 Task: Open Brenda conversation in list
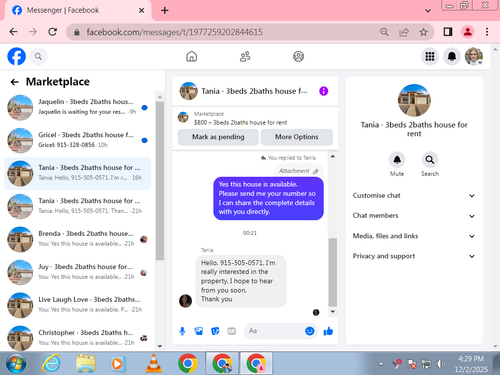[77, 239]
